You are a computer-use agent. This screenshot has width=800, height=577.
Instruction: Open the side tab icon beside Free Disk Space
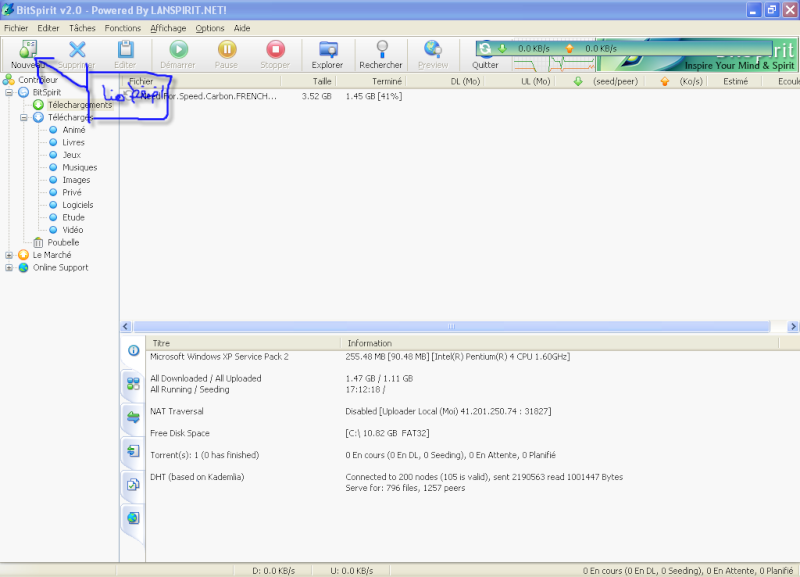click(x=133, y=451)
